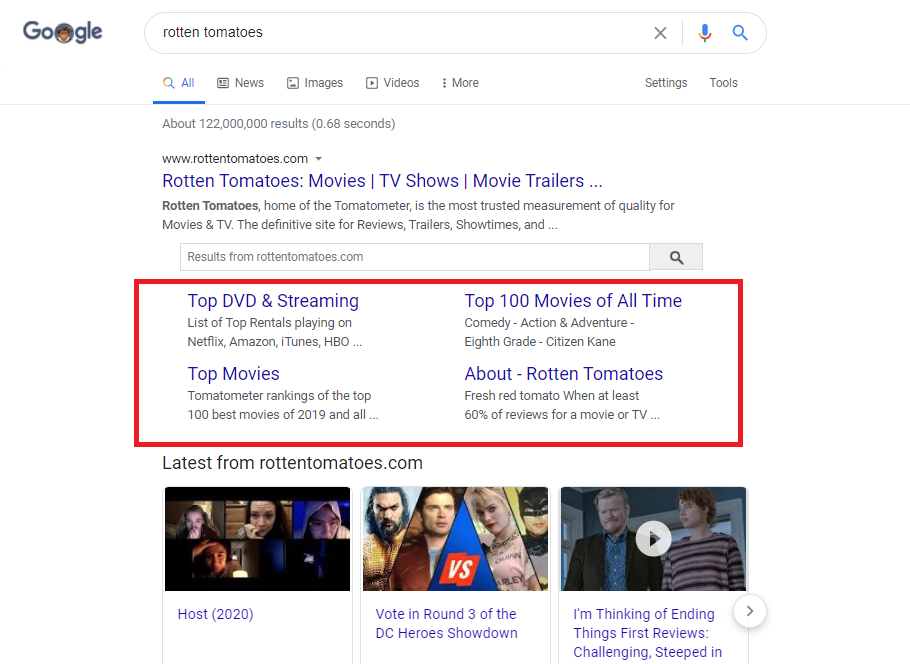Open Vote in Round 3 DC Heroes link
Viewport: 910px width, 664px height.
(446, 623)
